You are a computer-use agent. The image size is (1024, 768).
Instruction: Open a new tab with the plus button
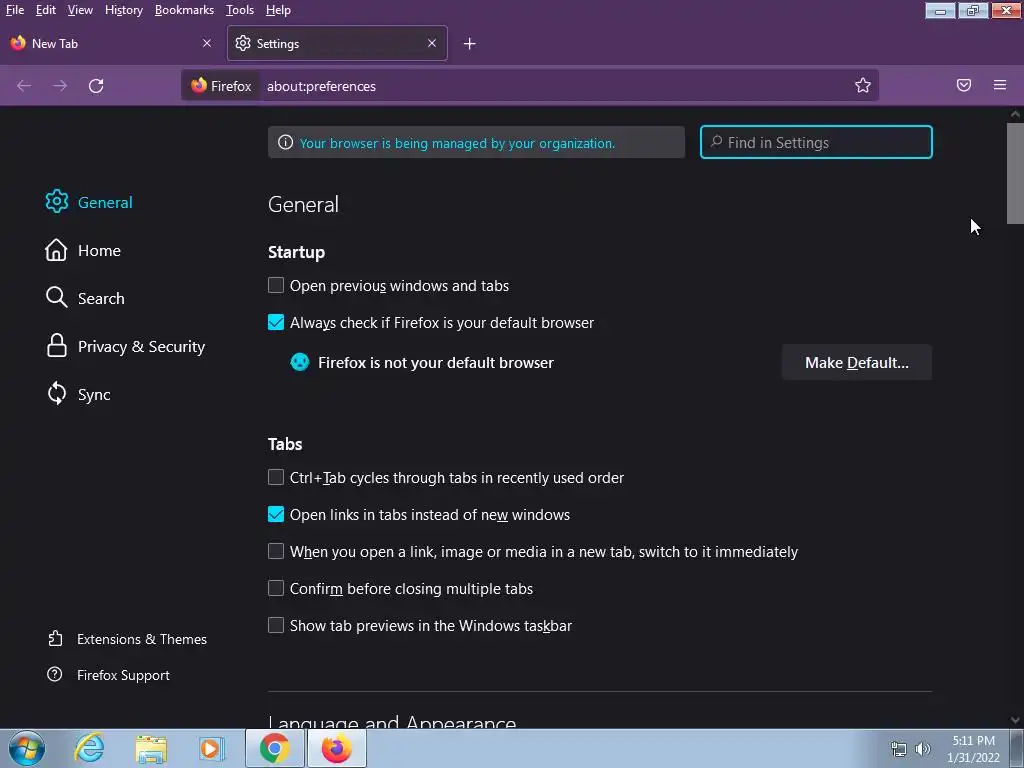[x=470, y=44]
